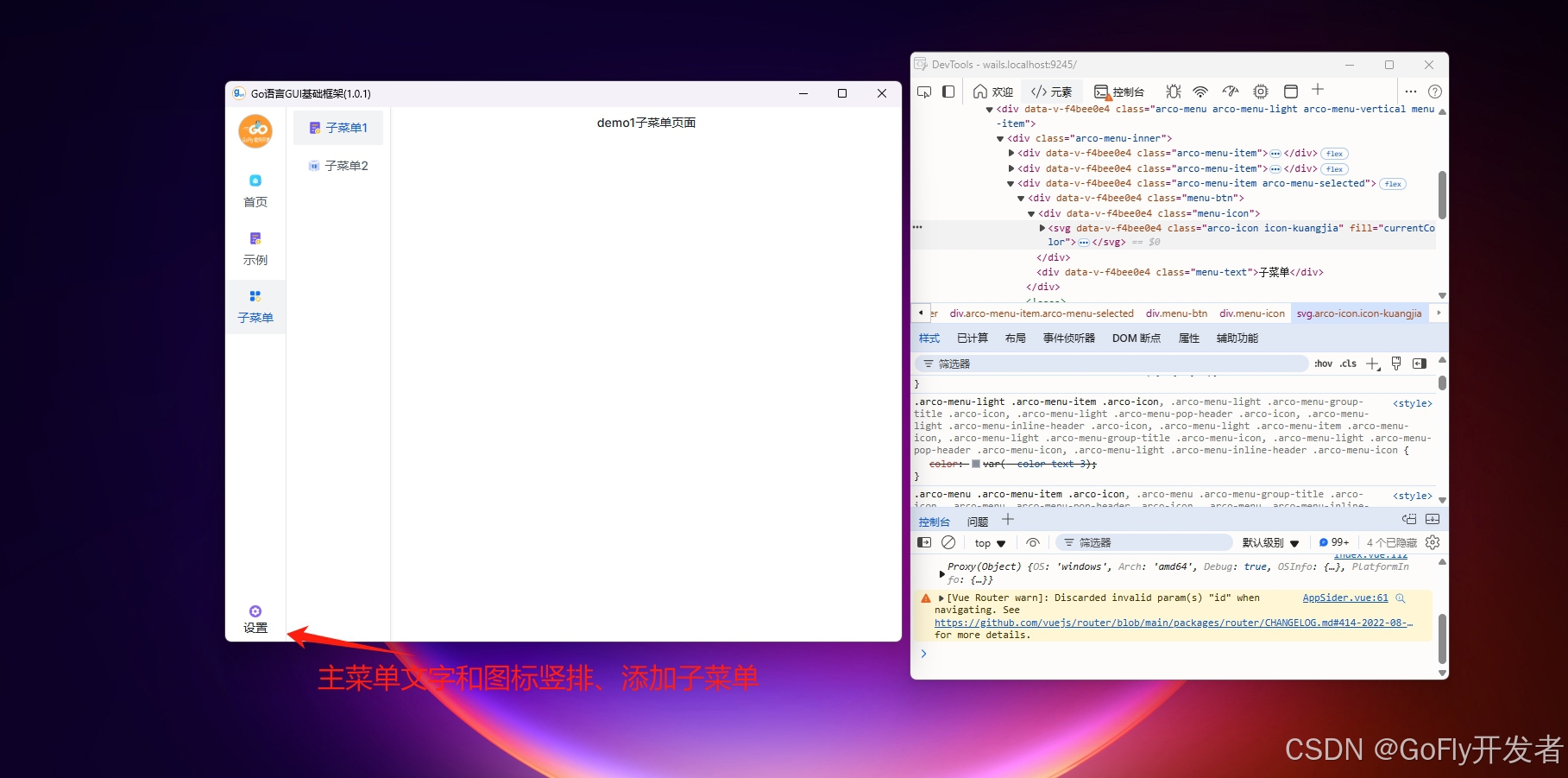Viewport: 1568px width, 778px height.
Task: Switch to the 辅助功能 accessibility tab
Action: [x=1237, y=338]
